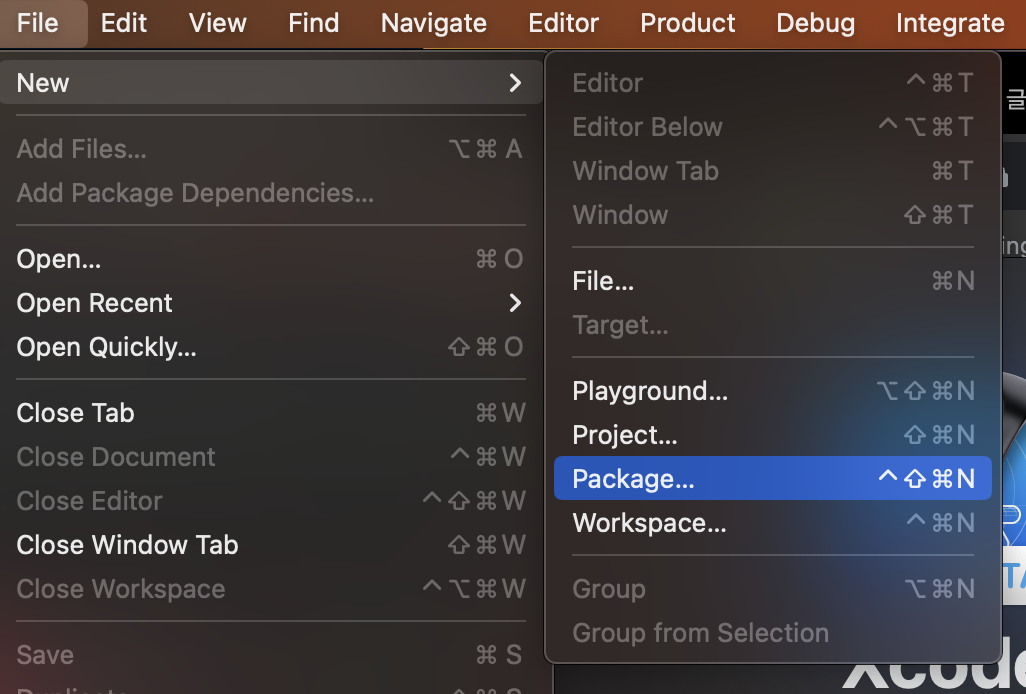Select Open Quickly… menu item
Screen dimensions: 1026x694
pos(107,347)
